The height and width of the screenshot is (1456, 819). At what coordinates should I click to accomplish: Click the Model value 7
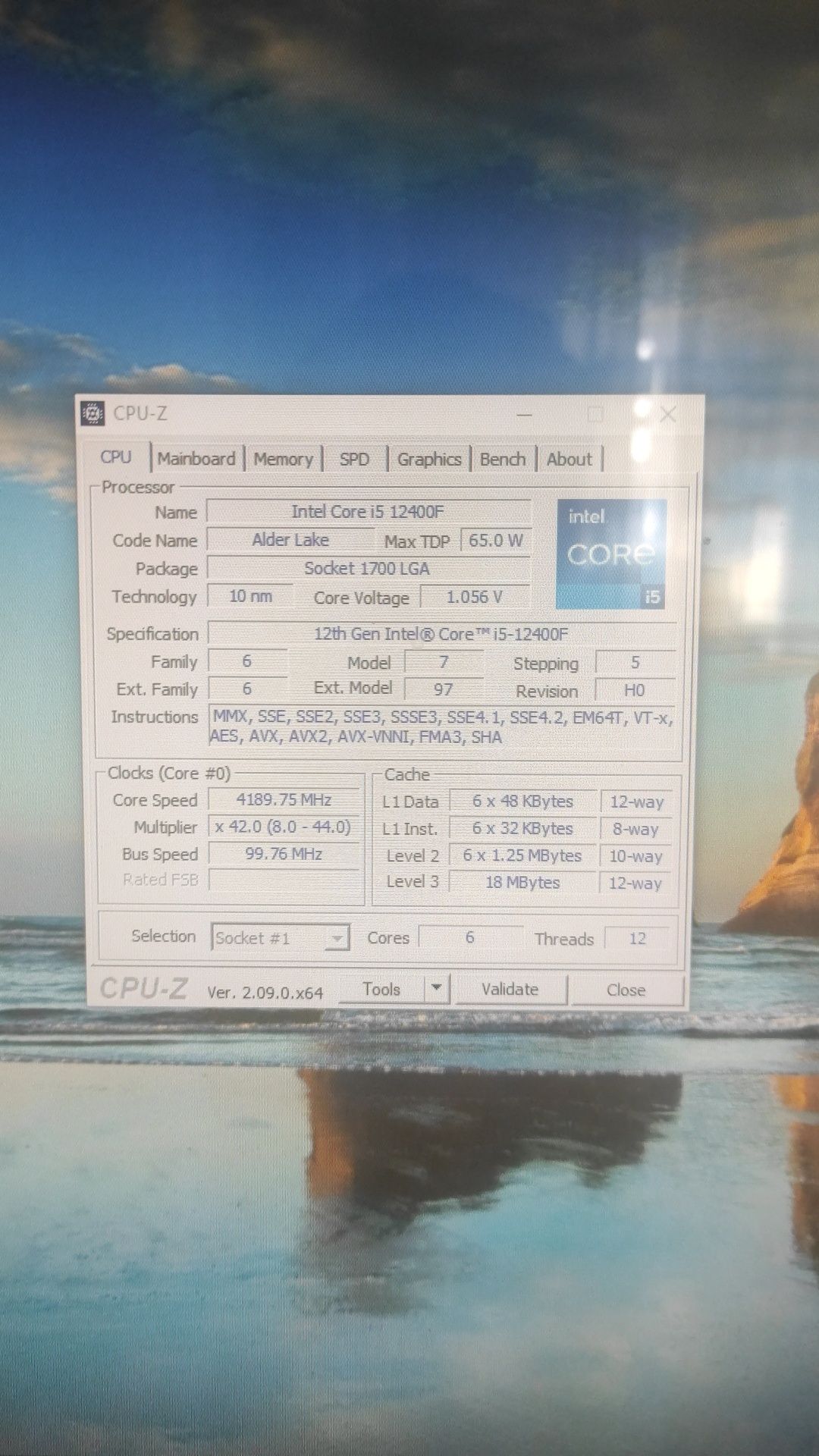(444, 662)
